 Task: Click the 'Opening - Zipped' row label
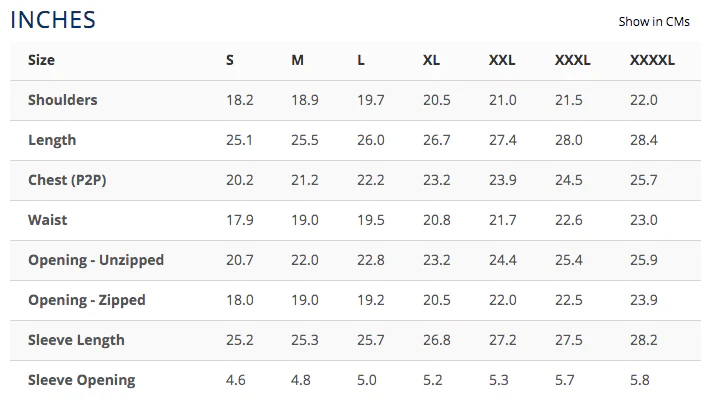click(87, 300)
